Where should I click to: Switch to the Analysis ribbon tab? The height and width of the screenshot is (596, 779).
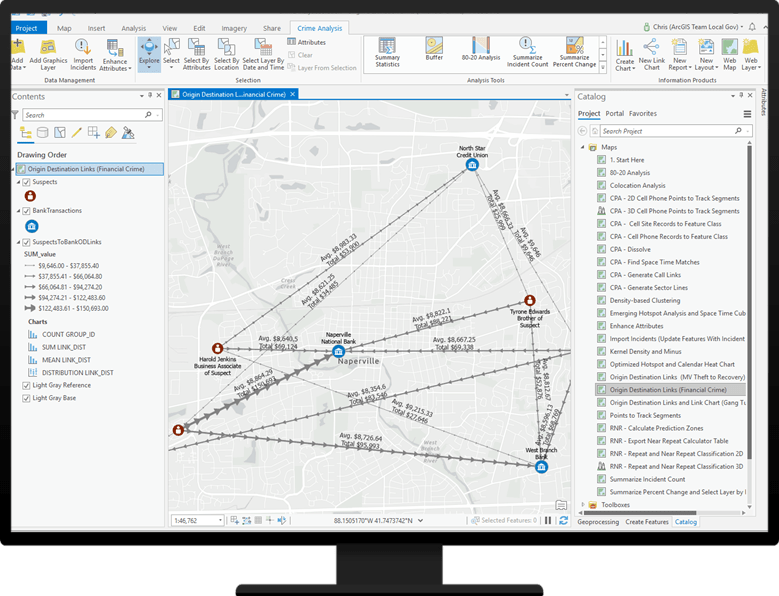(x=134, y=28)
